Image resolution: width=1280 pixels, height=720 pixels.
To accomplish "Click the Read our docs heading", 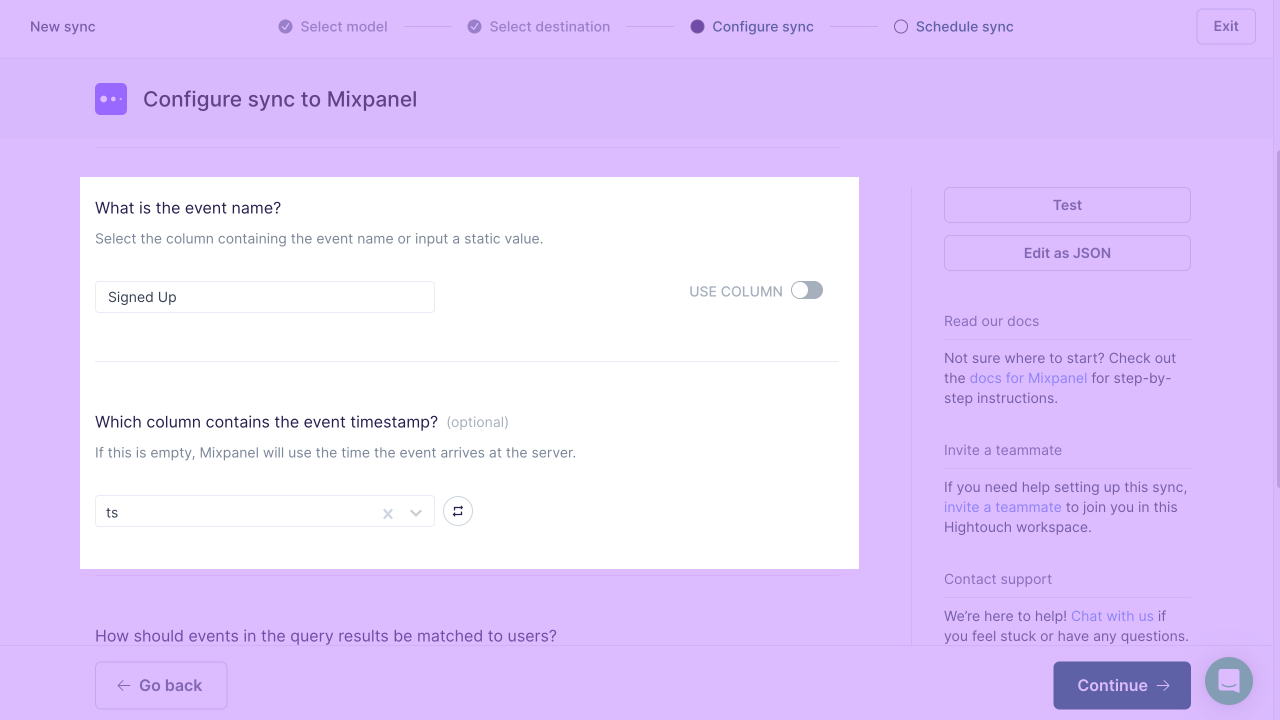I will pos(991,321).
